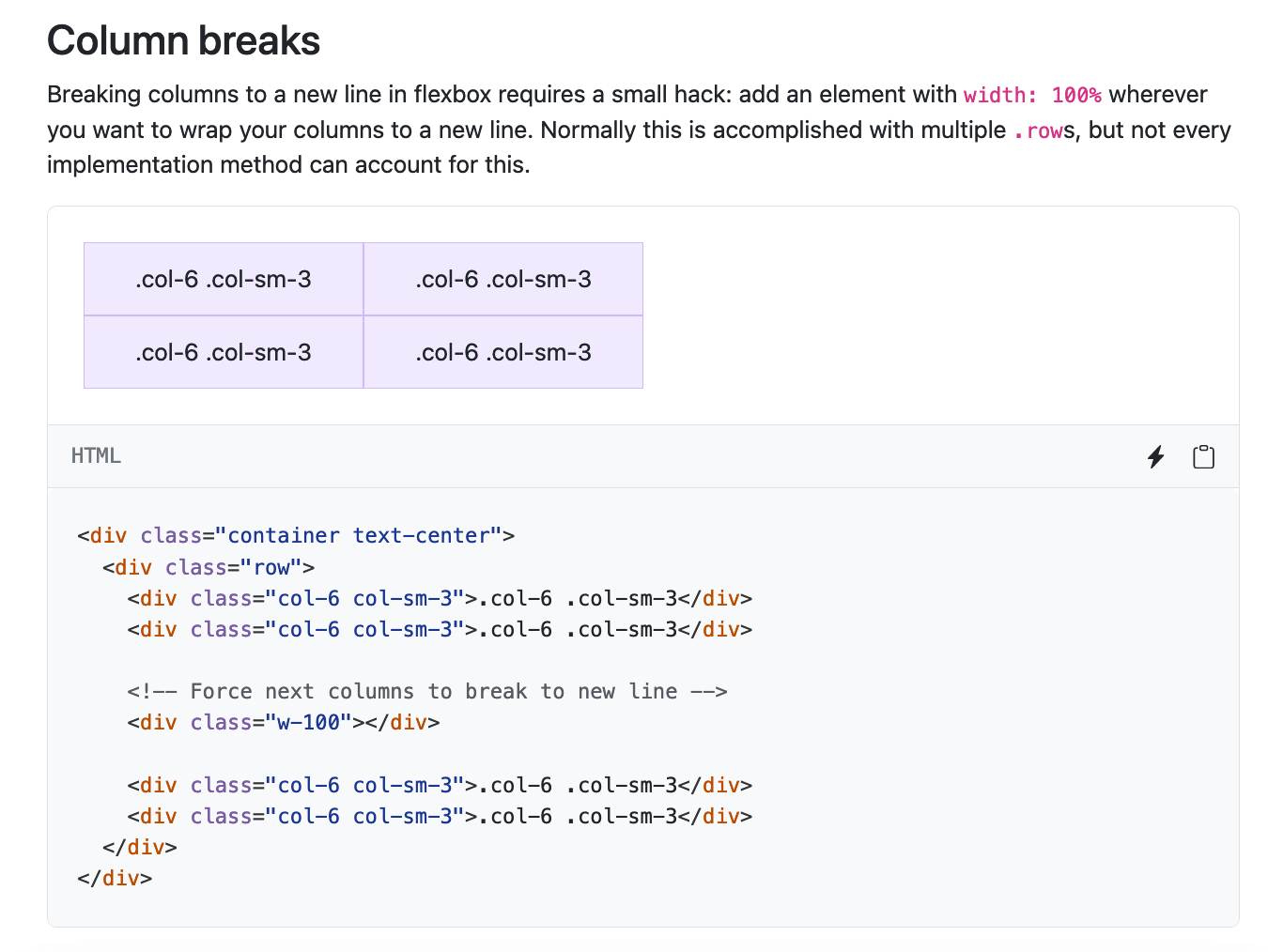Click the top-left '.col-6 .col-sm-3' demo cell
The image size is (1268, 952).
[x=223, y=278]
